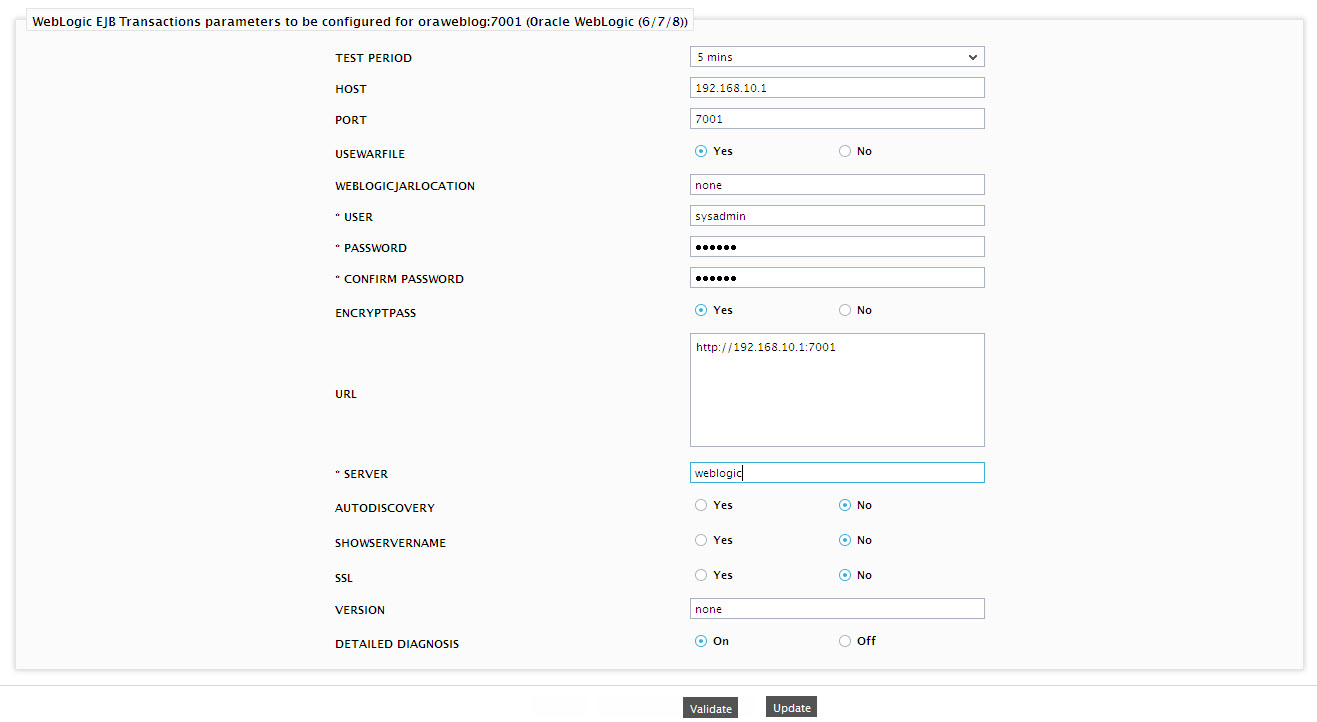Click the CONFIRM PASSWORD field
This screenshot has width=1317, height=722.
click(x=837, y=278)
